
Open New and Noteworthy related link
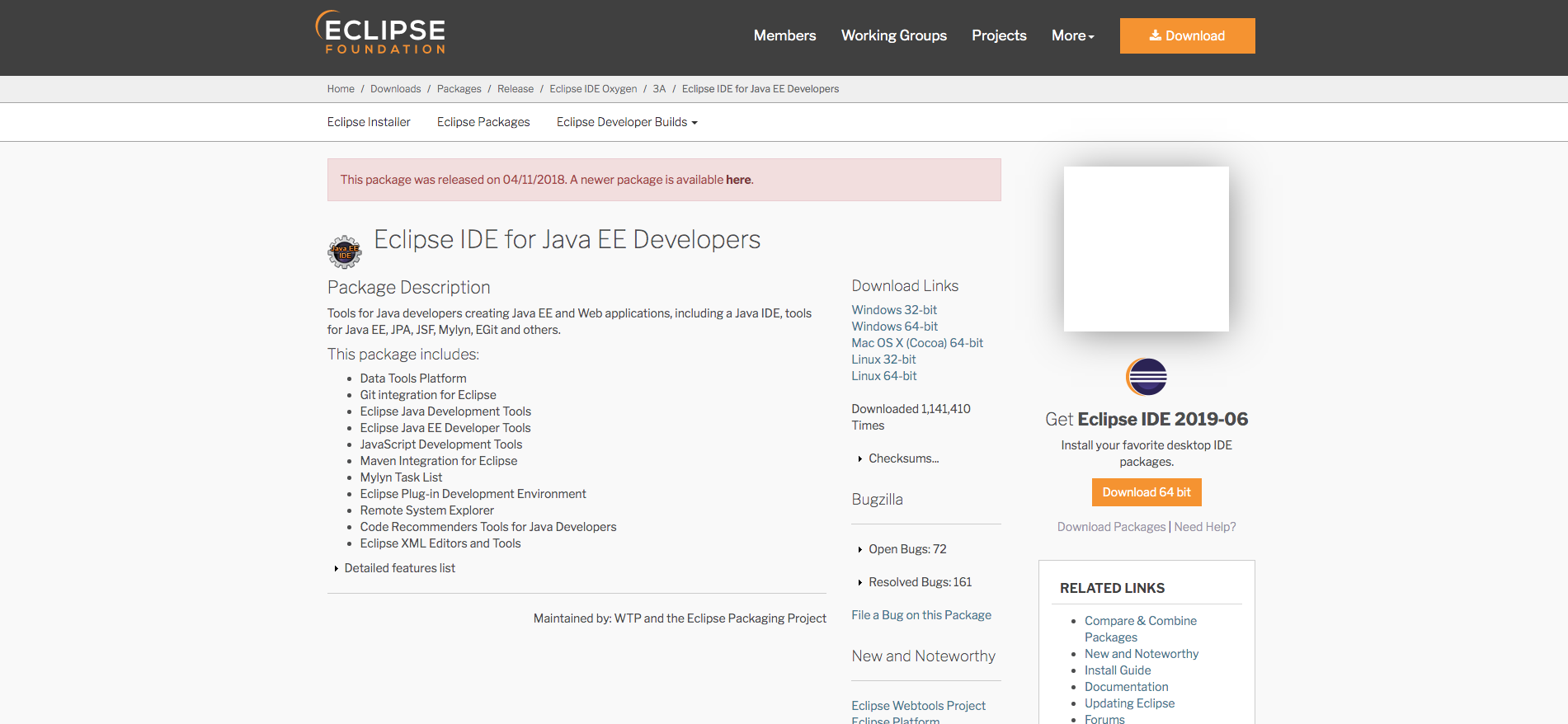[1142, 654]
